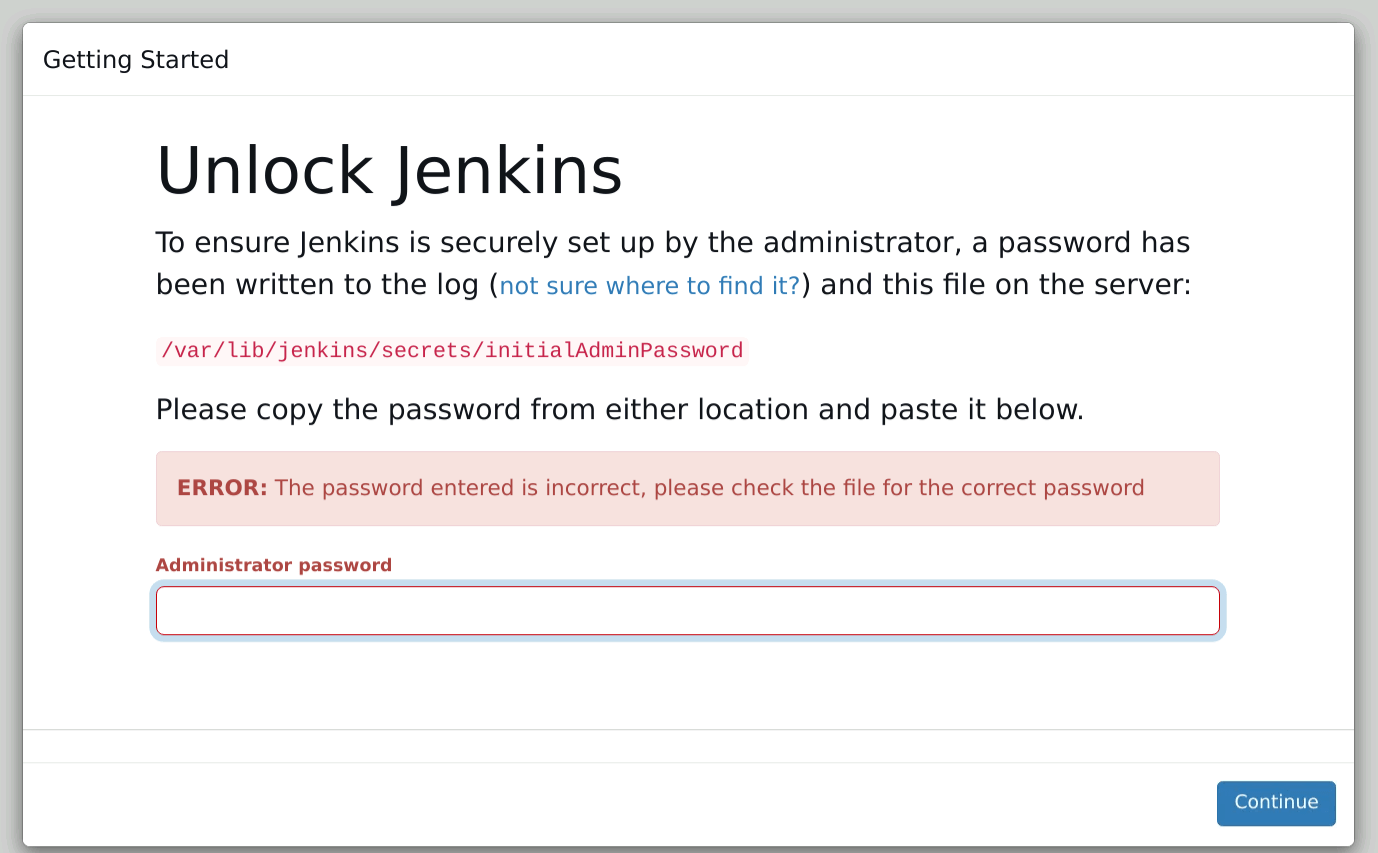This screenshot has width=1378, height=853.
Task: Click the 'Administrator password' label
Action: tap(273, 564)
